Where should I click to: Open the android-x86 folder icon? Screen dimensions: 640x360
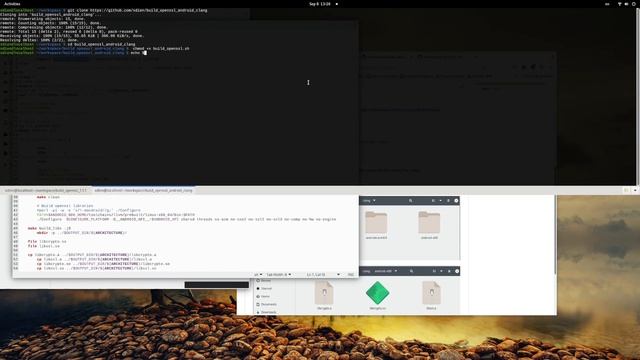click(x=429, y=222)
